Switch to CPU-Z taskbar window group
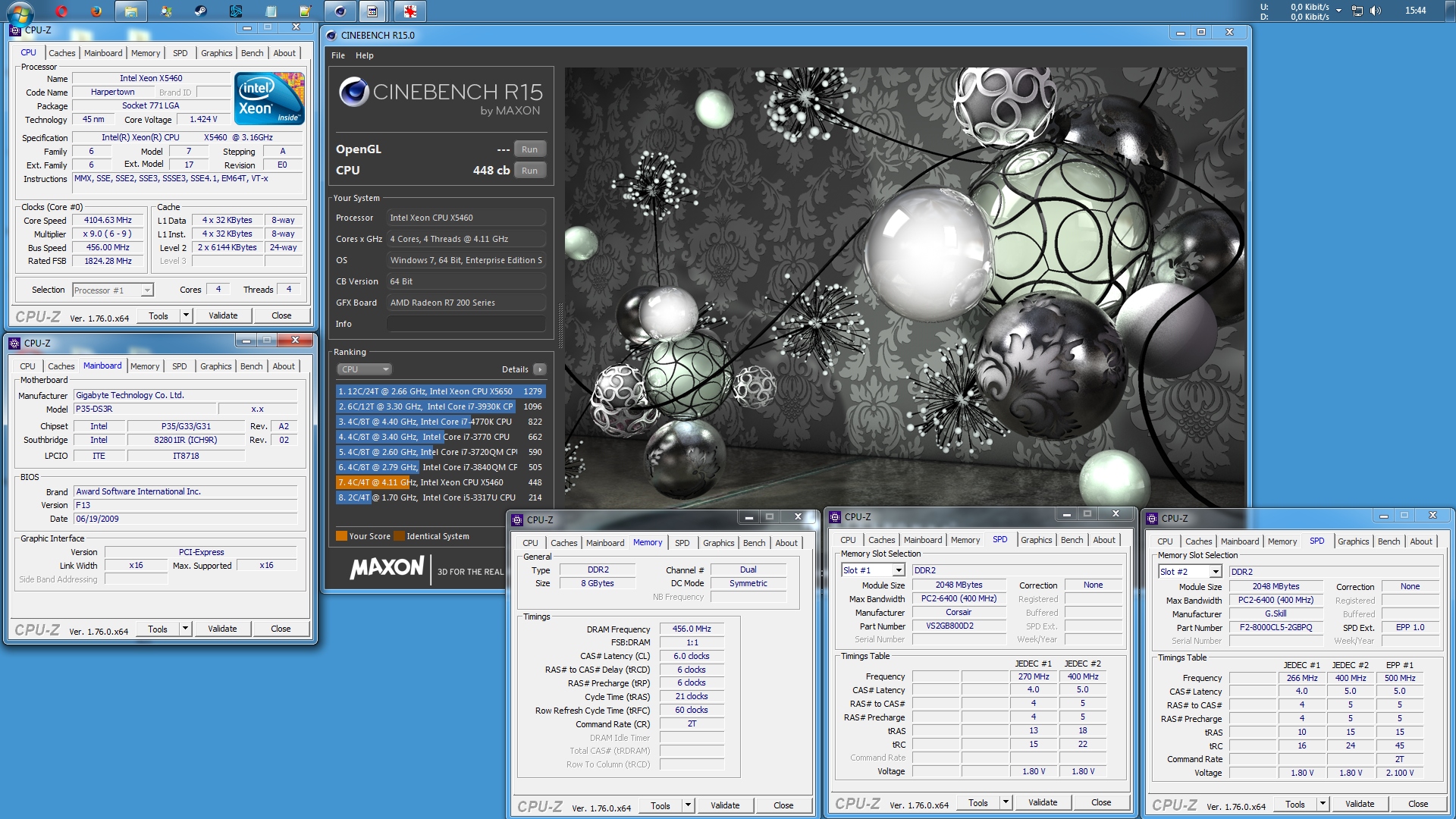 pos(372,11)
